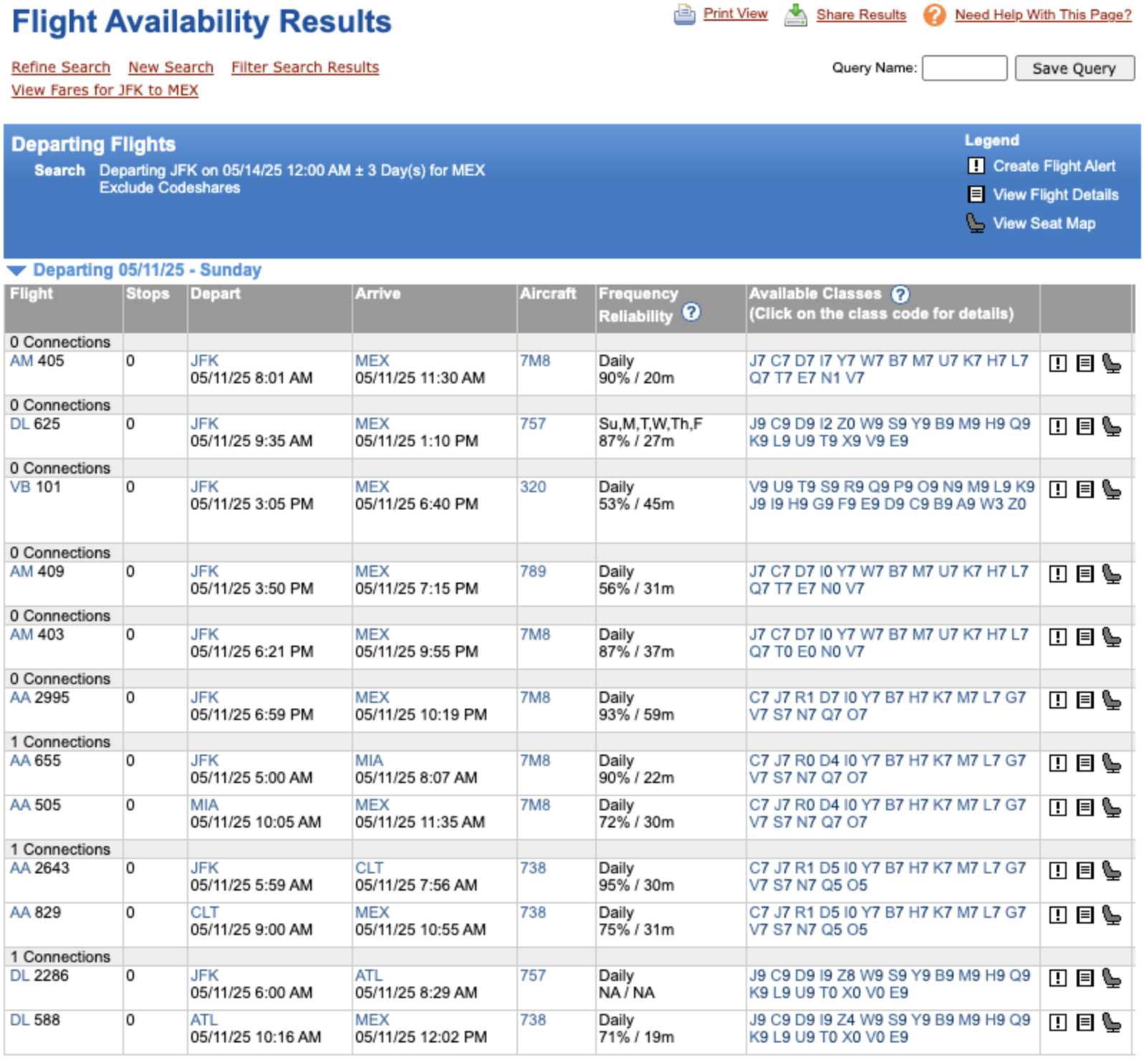The height and width of the screenshot is (1064, 1144).
Task: Click the Share Results download icon
Action: click(795, 15)
